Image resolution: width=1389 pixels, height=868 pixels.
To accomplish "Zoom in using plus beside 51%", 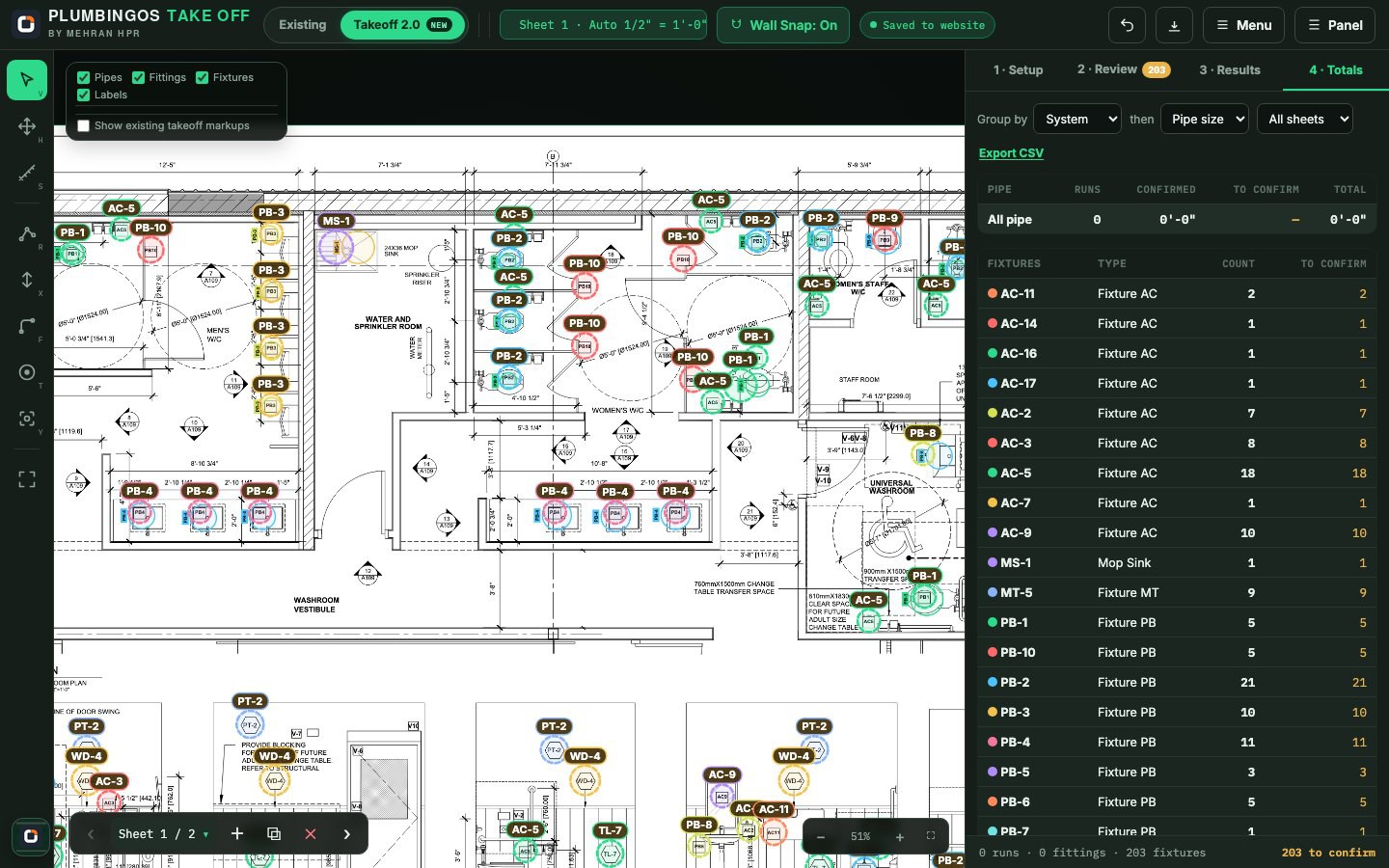I will tap(900, 837).
